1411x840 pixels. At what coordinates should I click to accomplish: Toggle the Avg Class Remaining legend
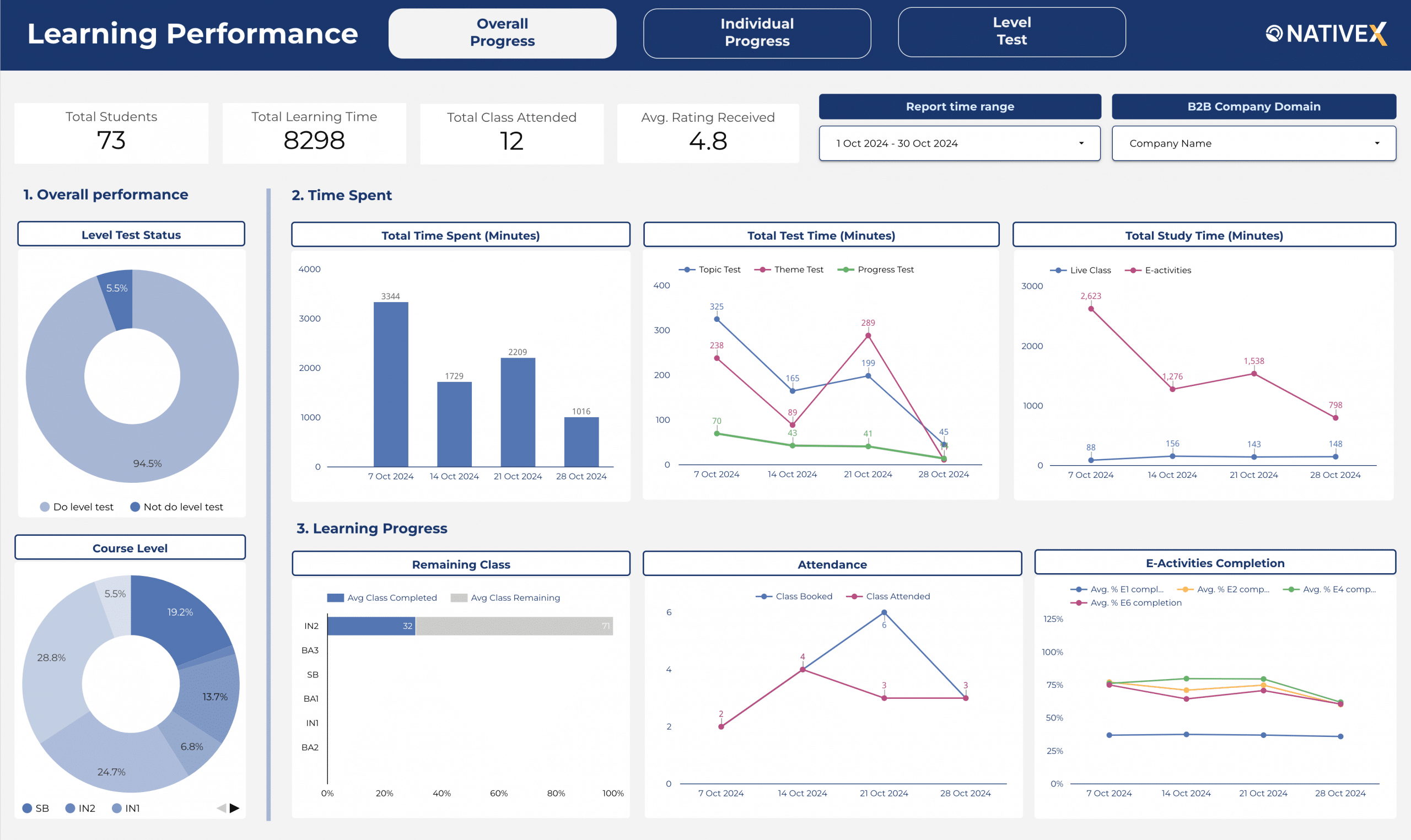pyautogui.click(x=514, y=597)
